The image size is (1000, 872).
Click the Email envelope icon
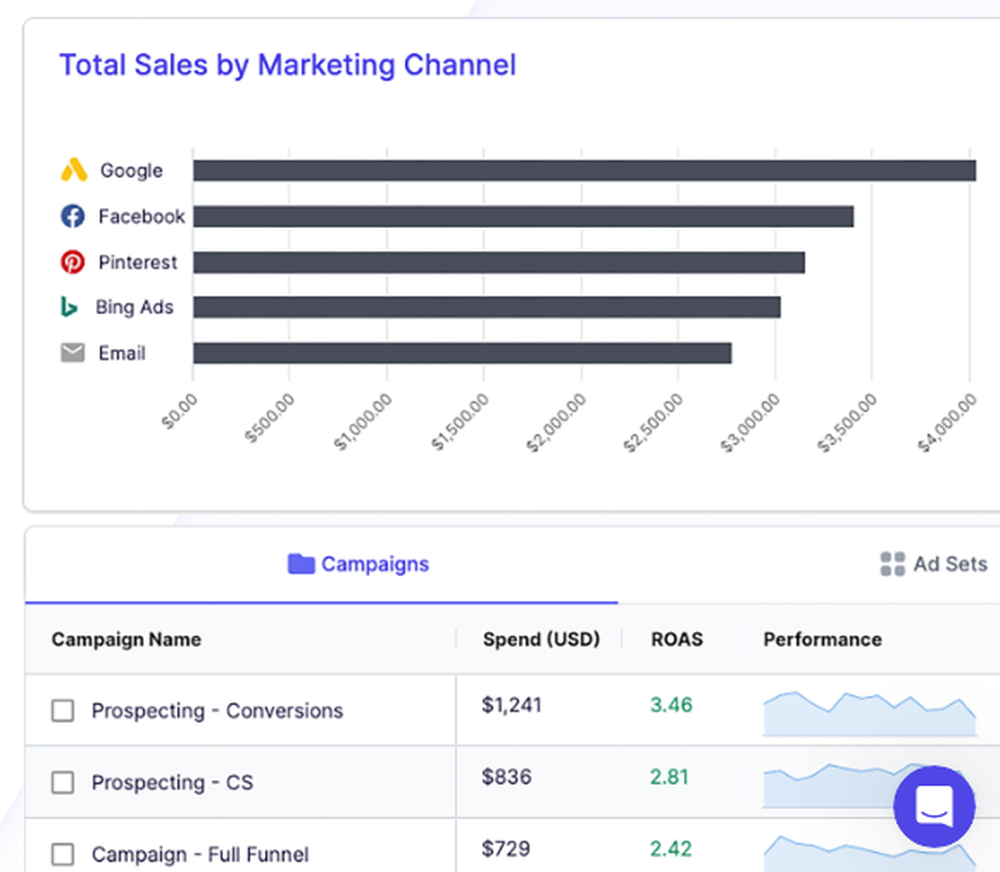[x=73, y=353]
